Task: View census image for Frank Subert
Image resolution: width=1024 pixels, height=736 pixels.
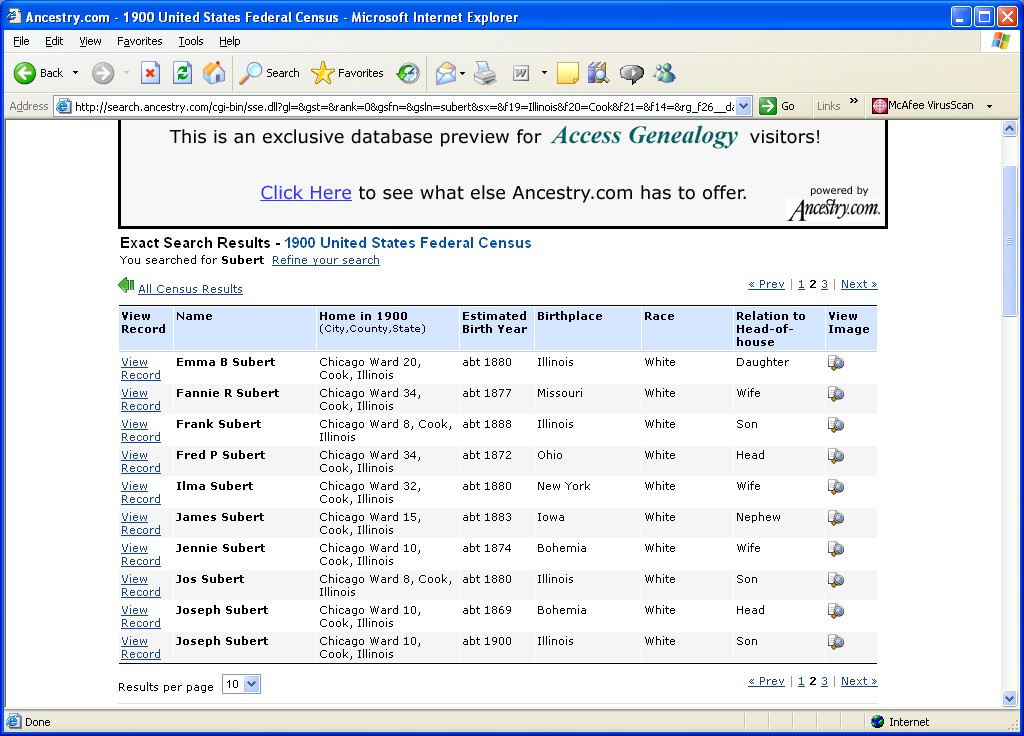Action: pyautogui.click(x=836, y=425)
